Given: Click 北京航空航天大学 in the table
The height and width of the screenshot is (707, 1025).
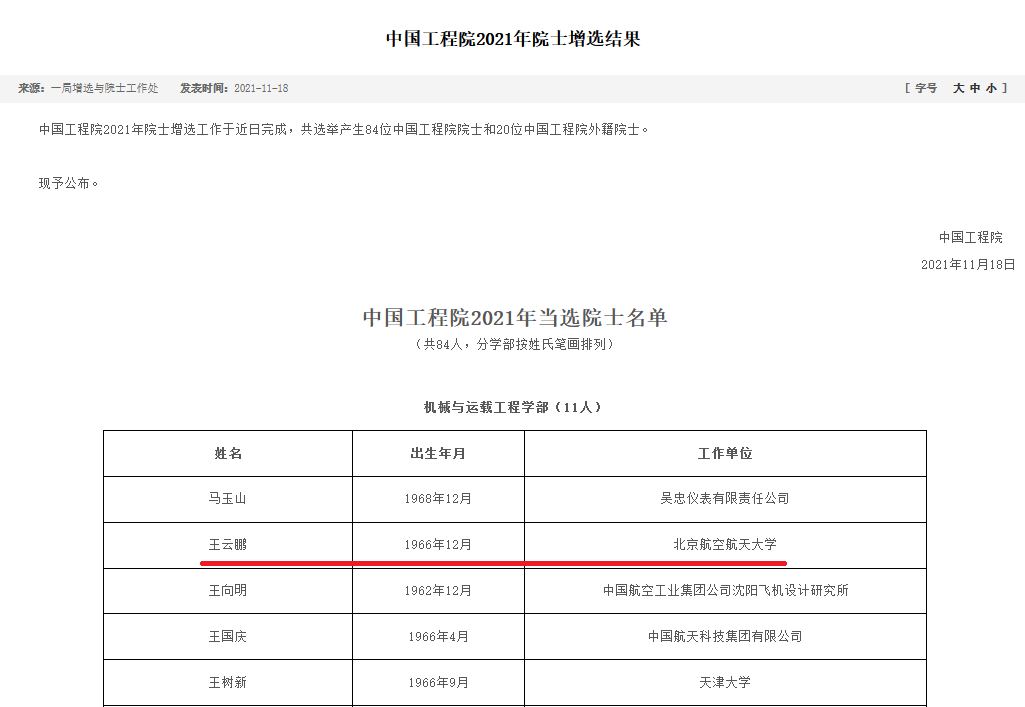Looking at the screenshot, I should click(x=725, y=545).
